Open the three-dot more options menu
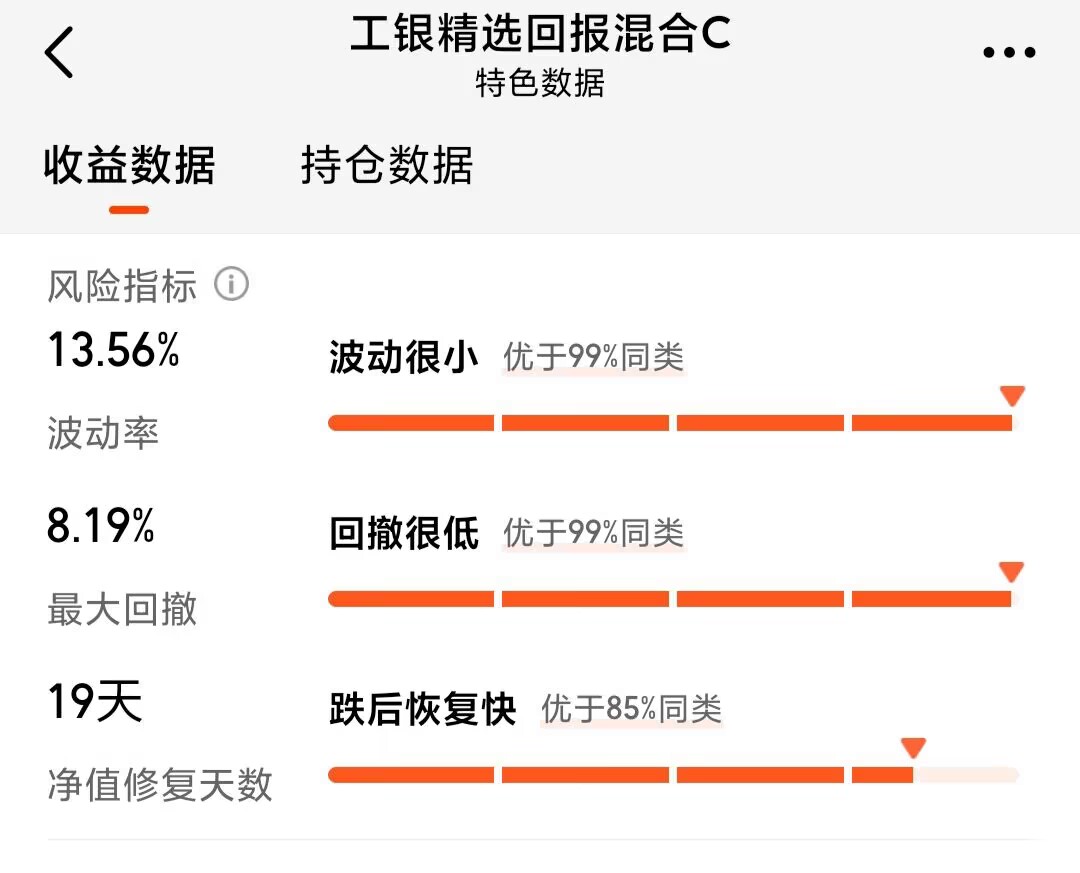Image resolution: width=1080 pixels, height=873 pixels. (x=1009, y=52)
